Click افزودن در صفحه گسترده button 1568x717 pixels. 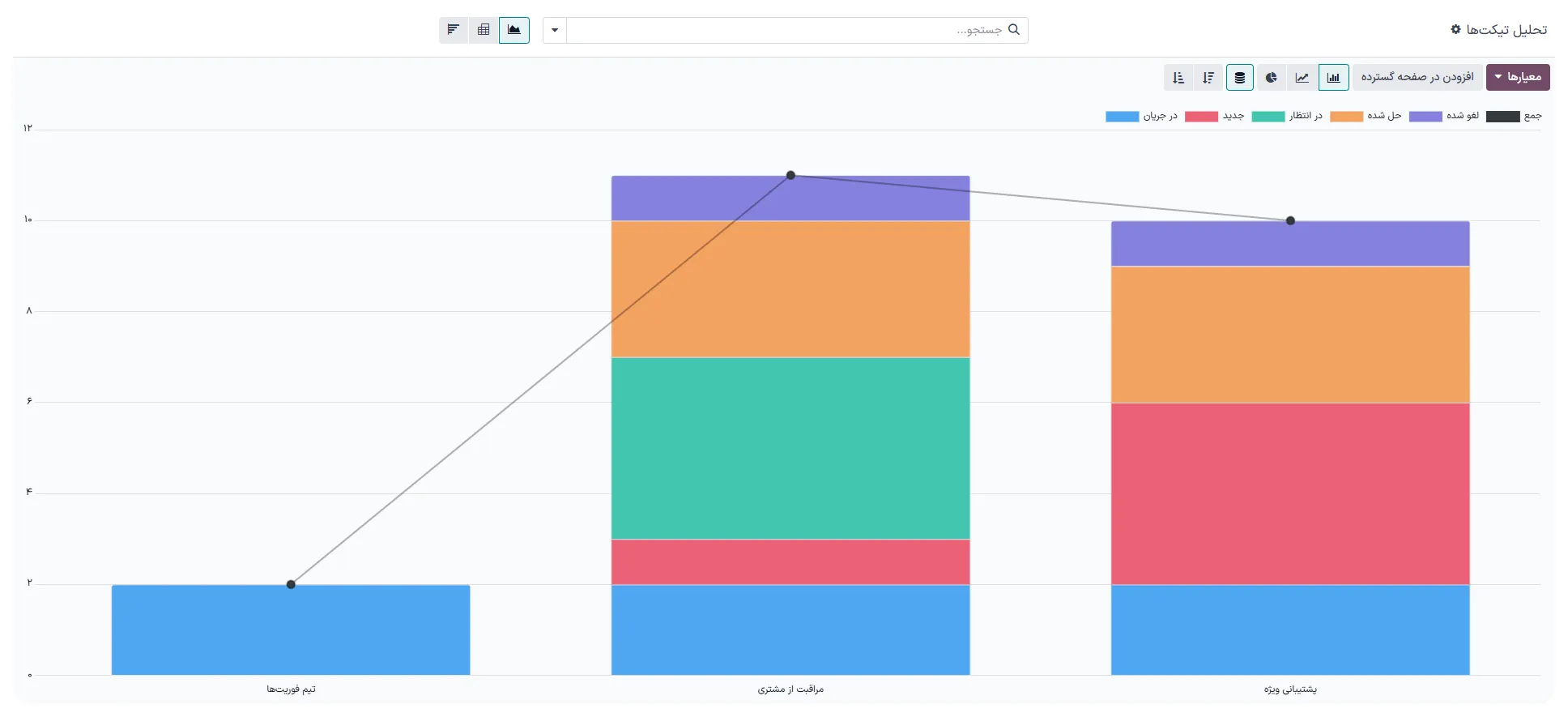pyautogui.click(x=1417, y=77)
